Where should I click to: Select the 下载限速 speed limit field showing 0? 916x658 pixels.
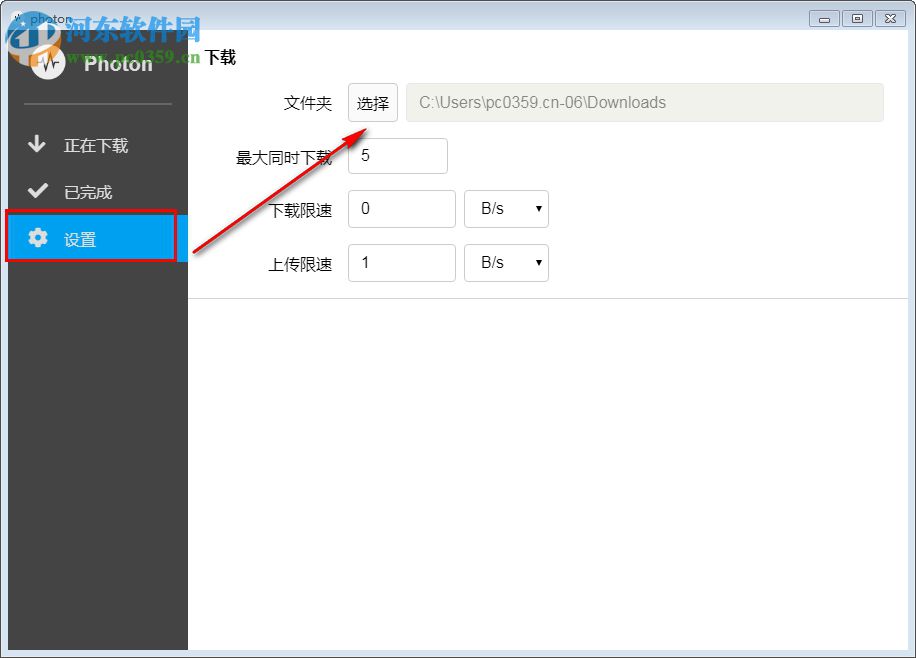coord(401,209)
